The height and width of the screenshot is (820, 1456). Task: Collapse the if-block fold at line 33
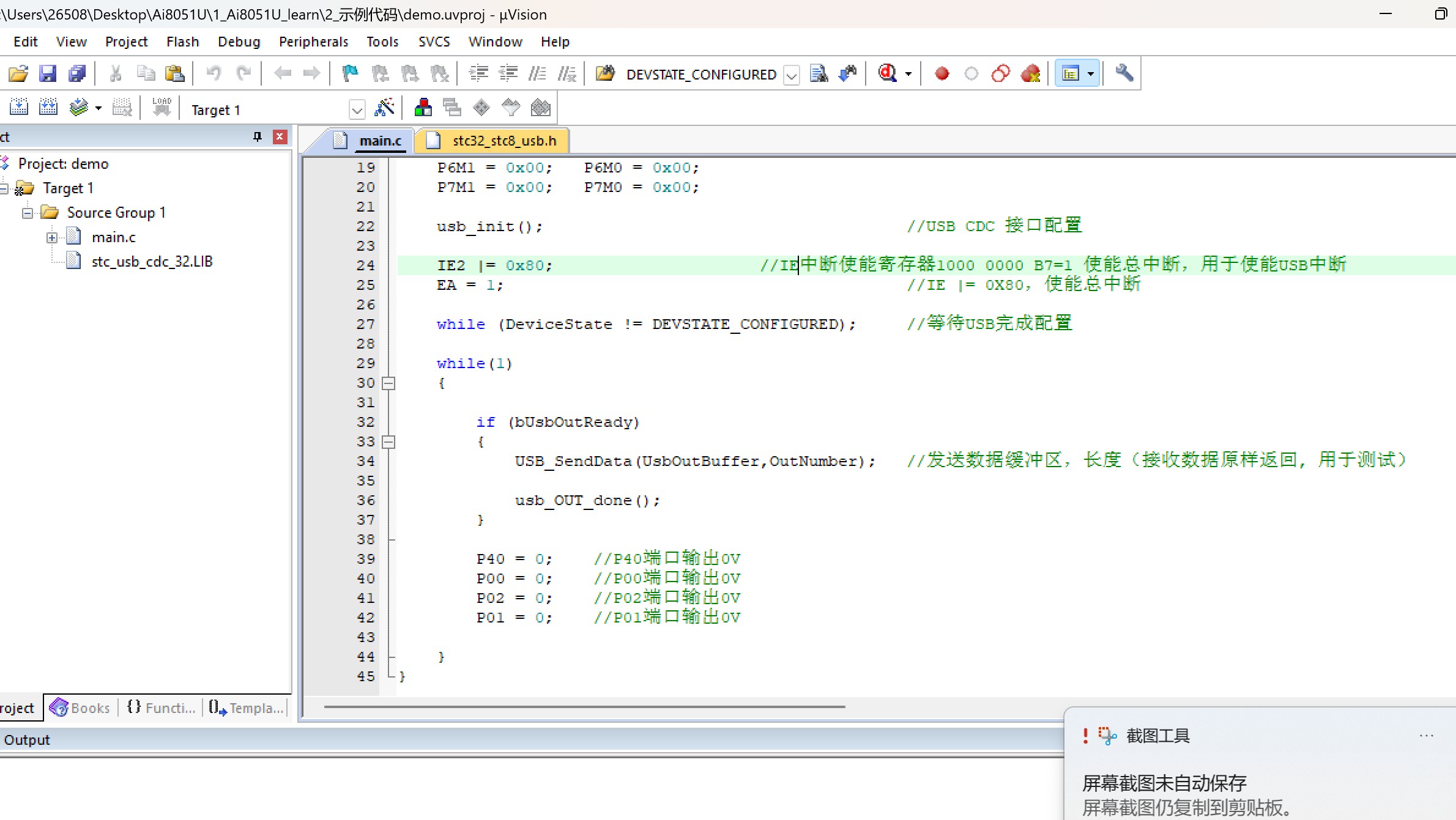388,442
